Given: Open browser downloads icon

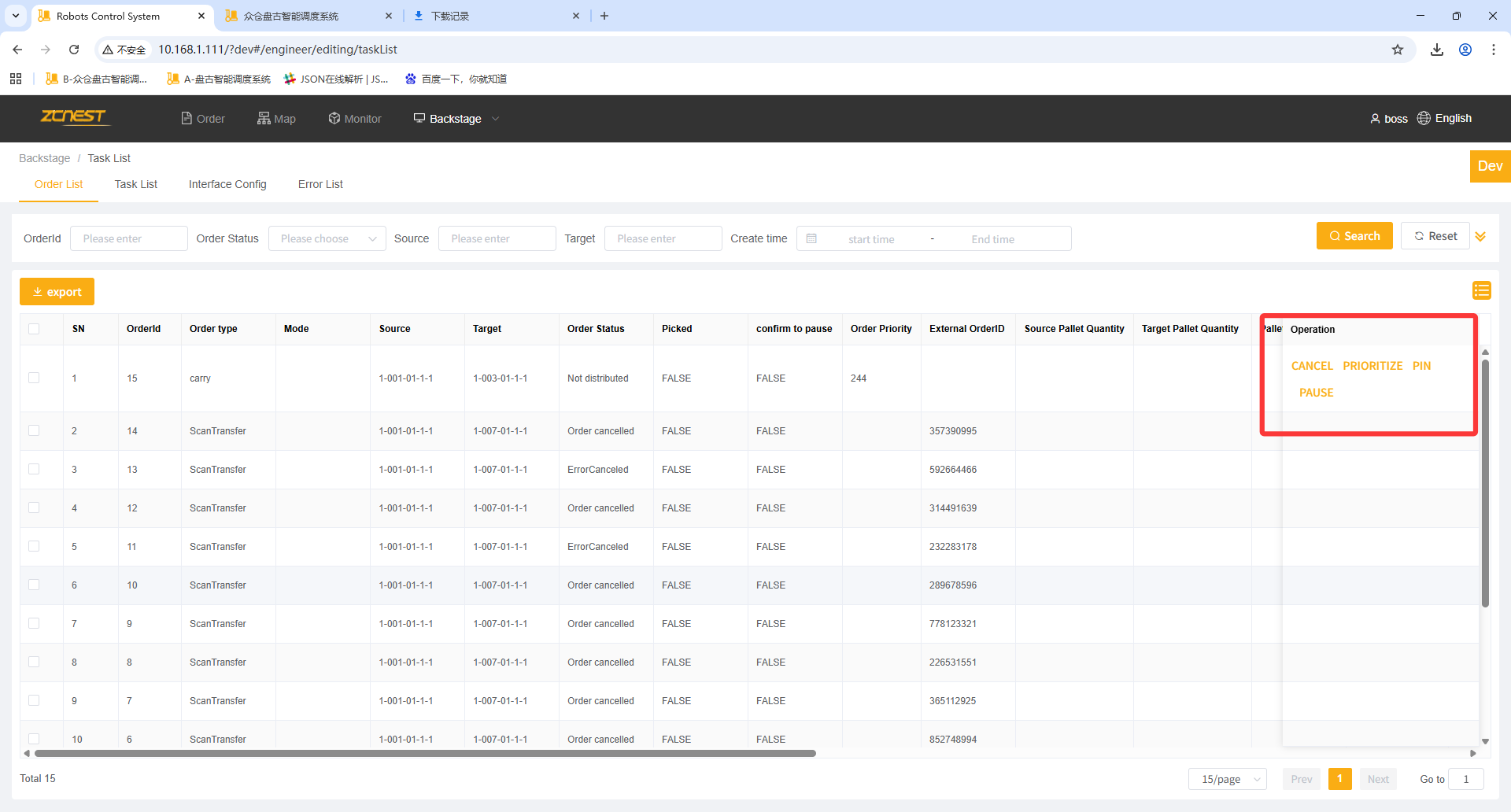Looking at the screenshot, I should click(x=1437, y=50).
